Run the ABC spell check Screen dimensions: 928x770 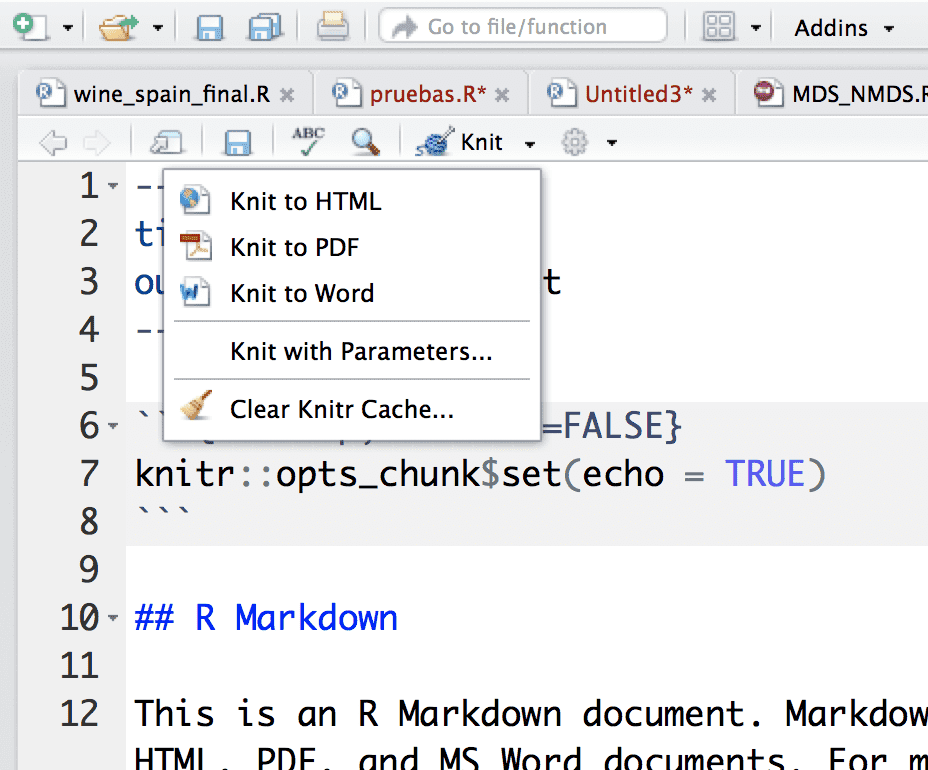(308, 142)
